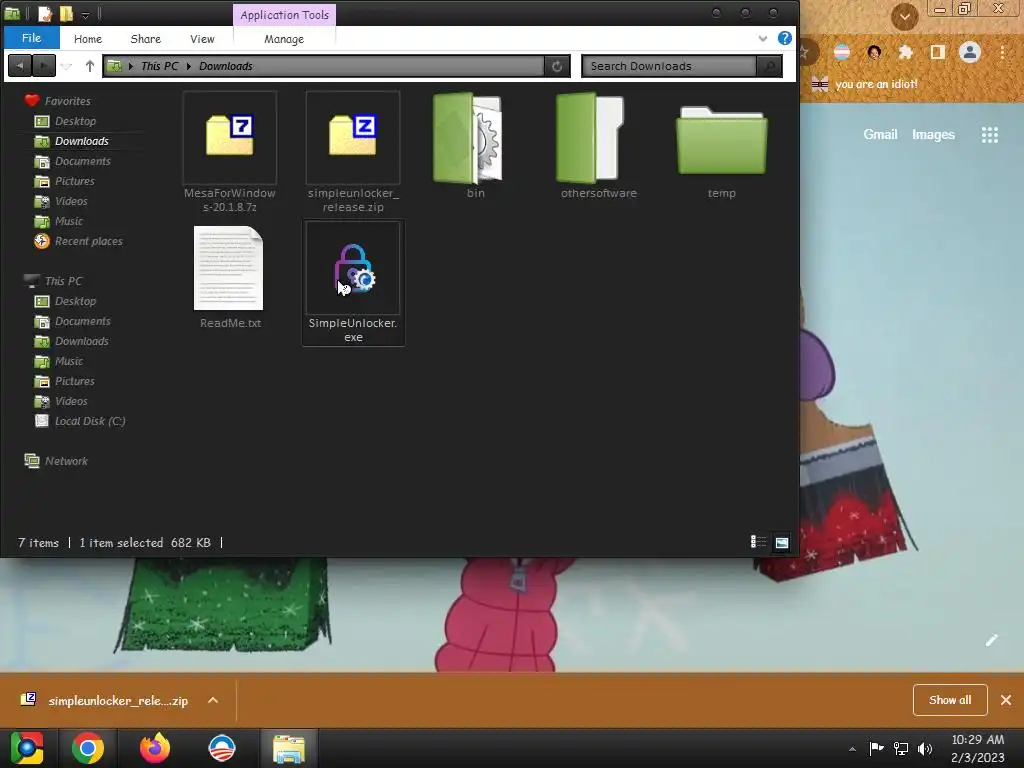
Task: Go back with the back arrow
Action: click(20, 66)
